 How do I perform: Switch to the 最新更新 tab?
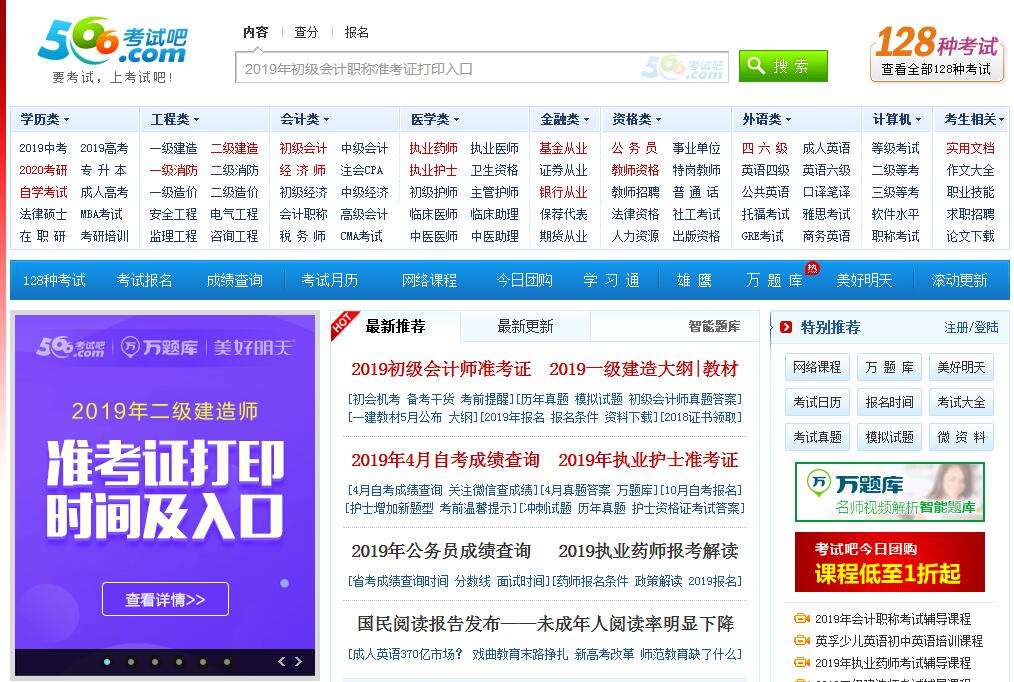coord(525,326)
